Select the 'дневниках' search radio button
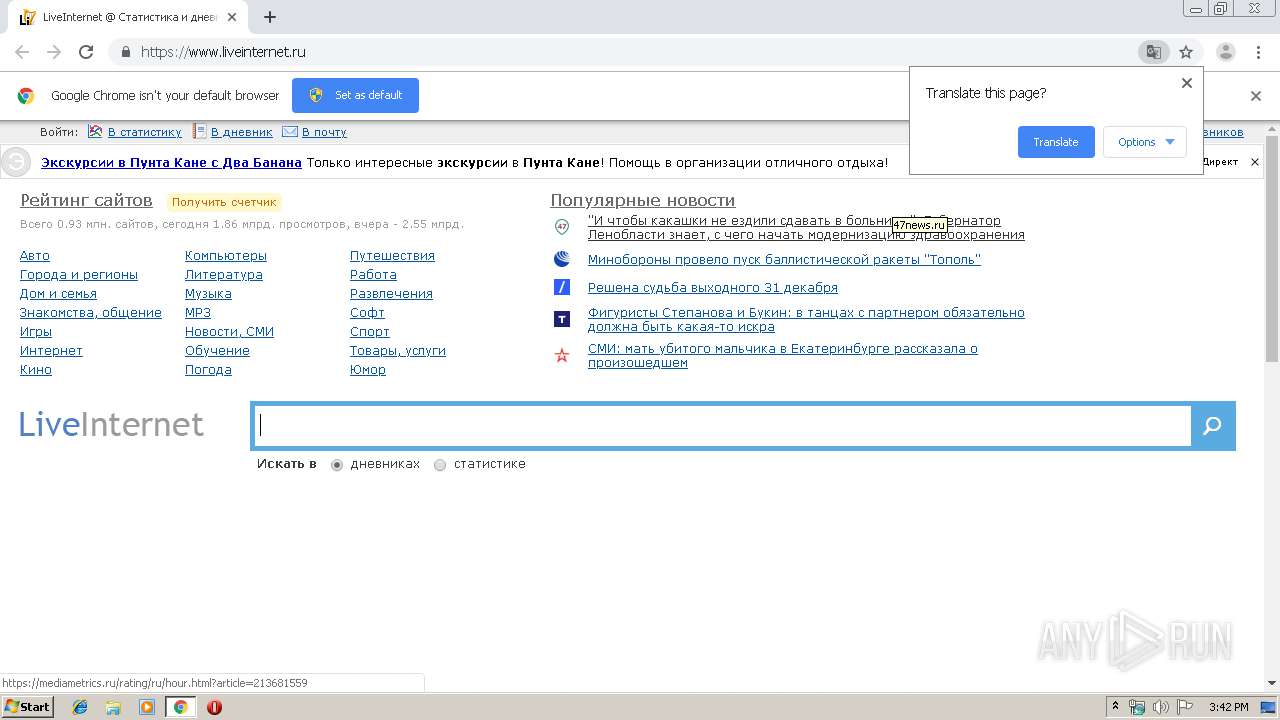 click(337, 465)
